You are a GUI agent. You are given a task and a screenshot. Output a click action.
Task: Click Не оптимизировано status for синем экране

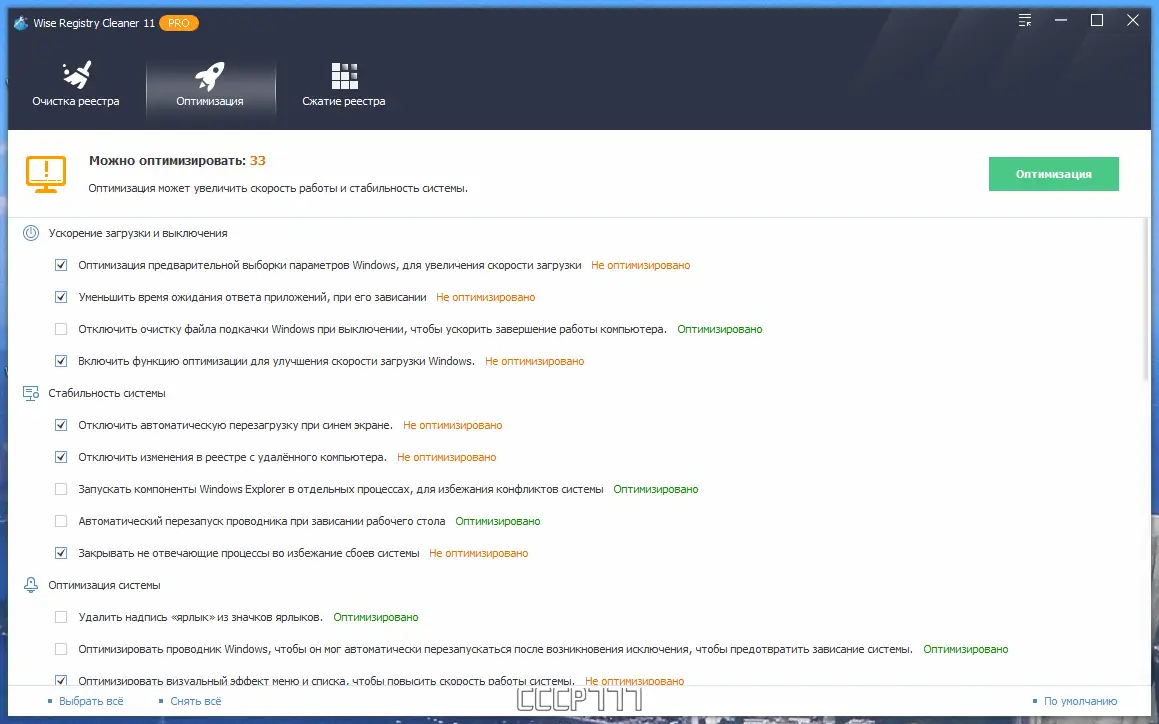(x=452, y=425)
